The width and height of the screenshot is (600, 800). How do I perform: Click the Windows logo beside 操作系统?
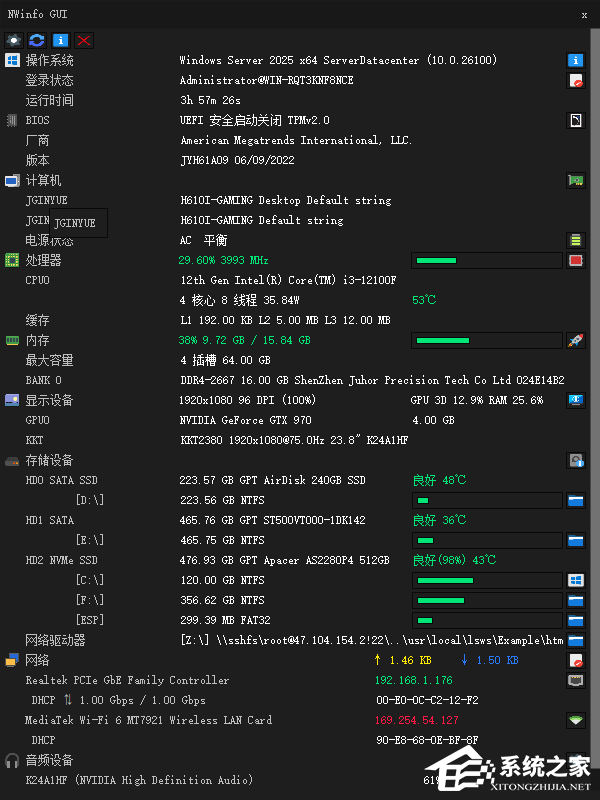click(12, 60)
